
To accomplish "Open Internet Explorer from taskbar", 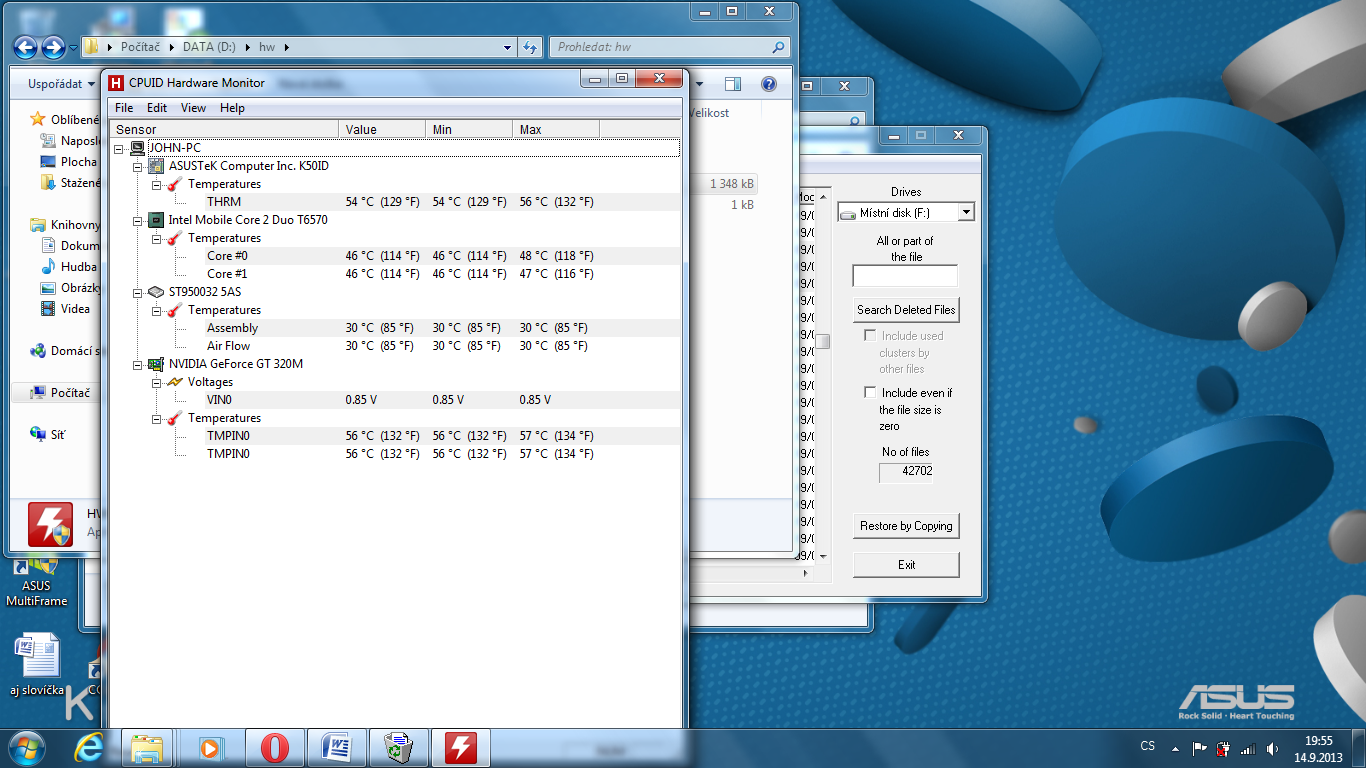I will click(89, 747).
